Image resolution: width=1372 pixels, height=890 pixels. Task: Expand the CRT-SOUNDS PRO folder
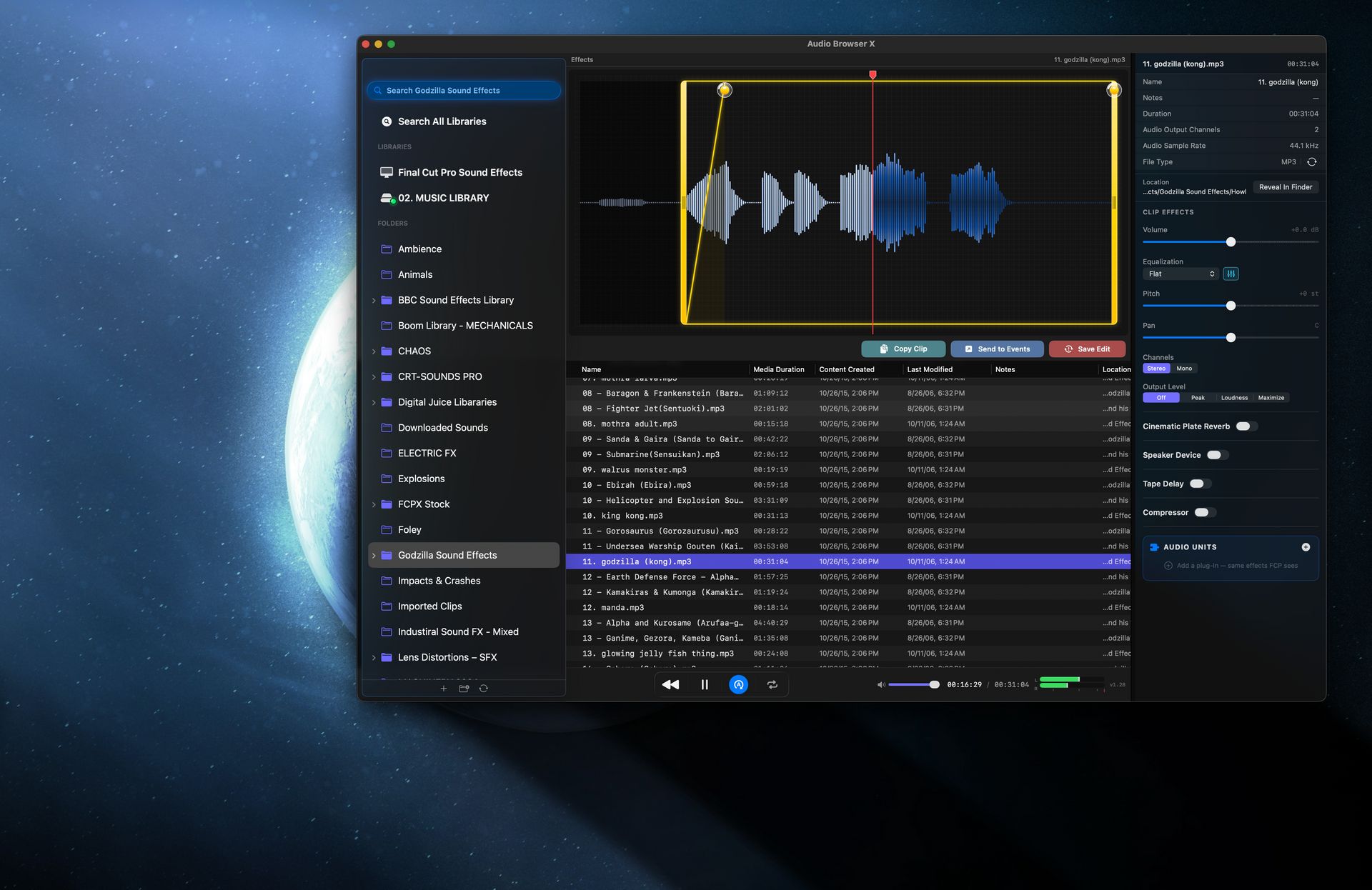(x=374, y=377)
